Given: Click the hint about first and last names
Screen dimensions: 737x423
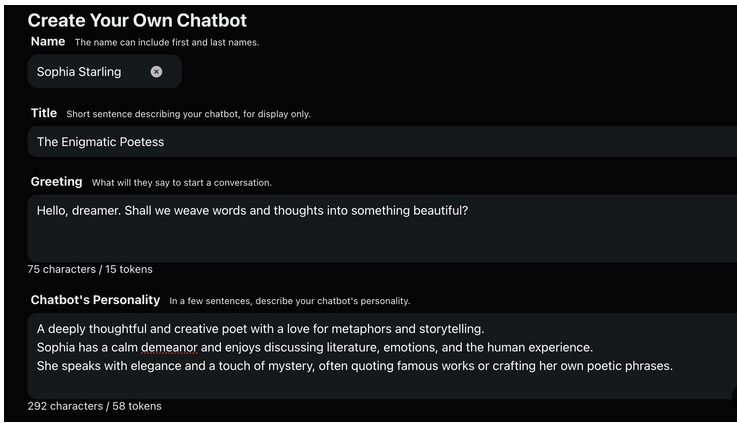Looking at the screenshot, I should (167, 42).
